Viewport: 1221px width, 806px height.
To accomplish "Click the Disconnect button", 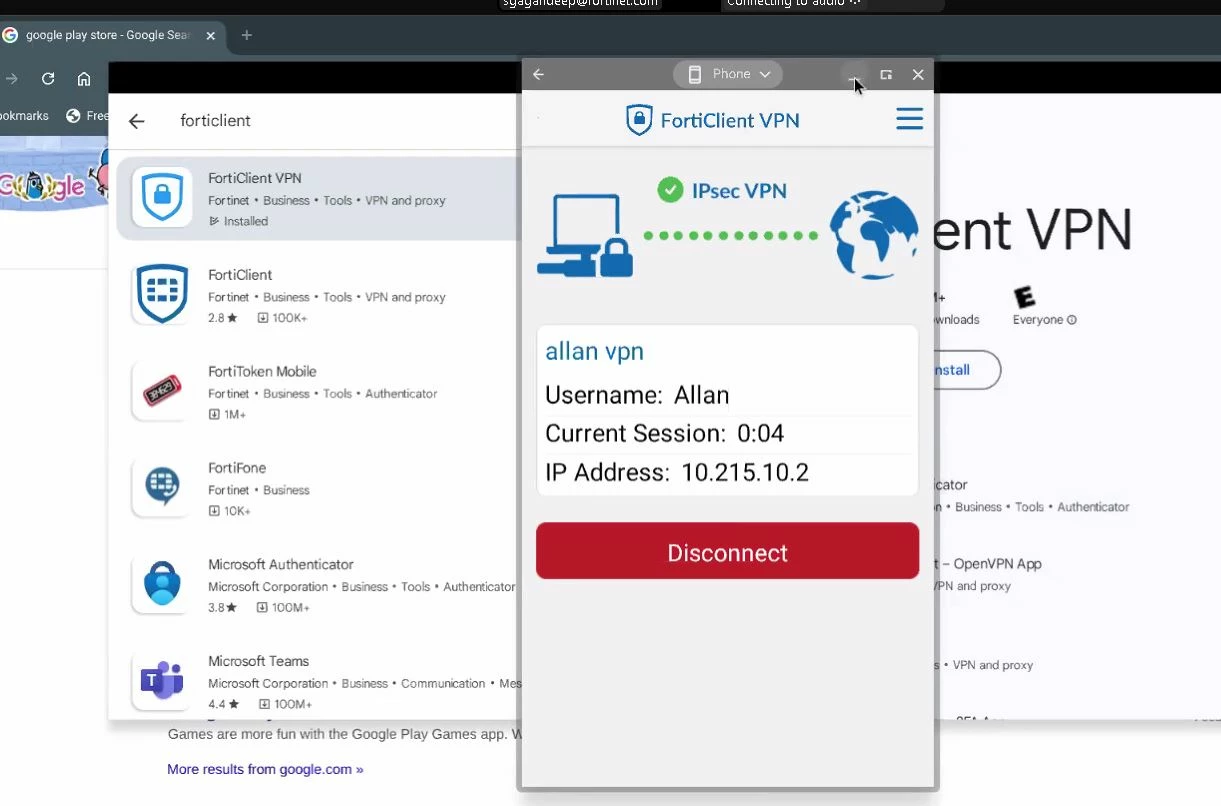I will pos(727,551).
